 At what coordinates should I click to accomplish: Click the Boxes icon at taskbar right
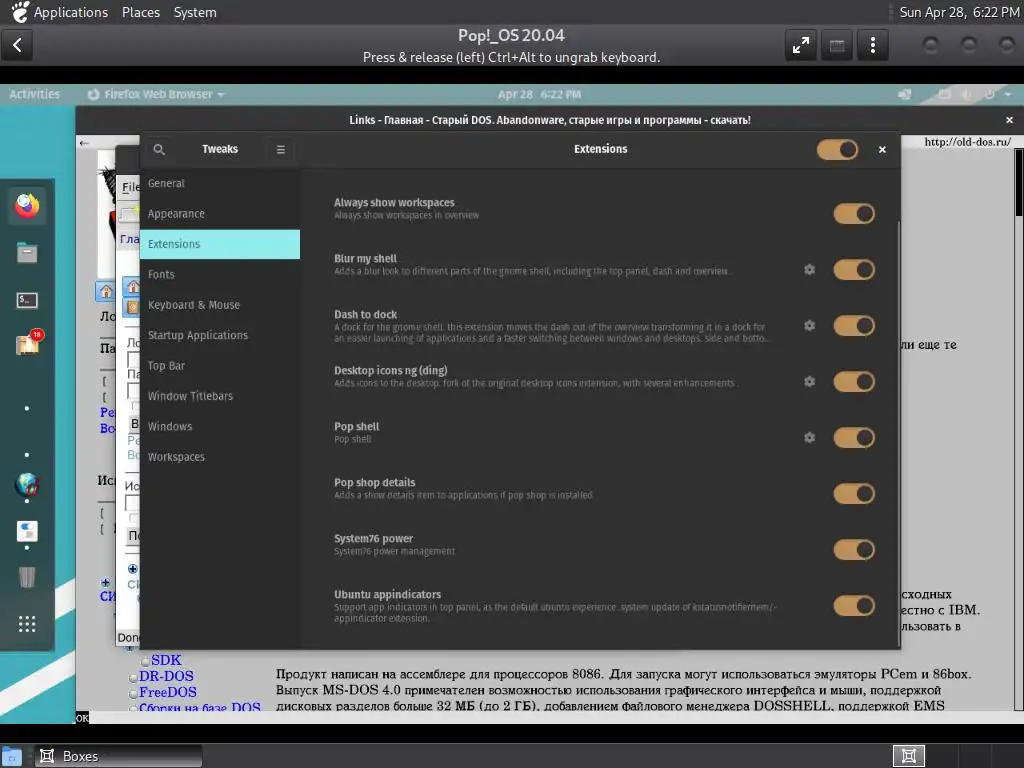[x=908, y=756]
